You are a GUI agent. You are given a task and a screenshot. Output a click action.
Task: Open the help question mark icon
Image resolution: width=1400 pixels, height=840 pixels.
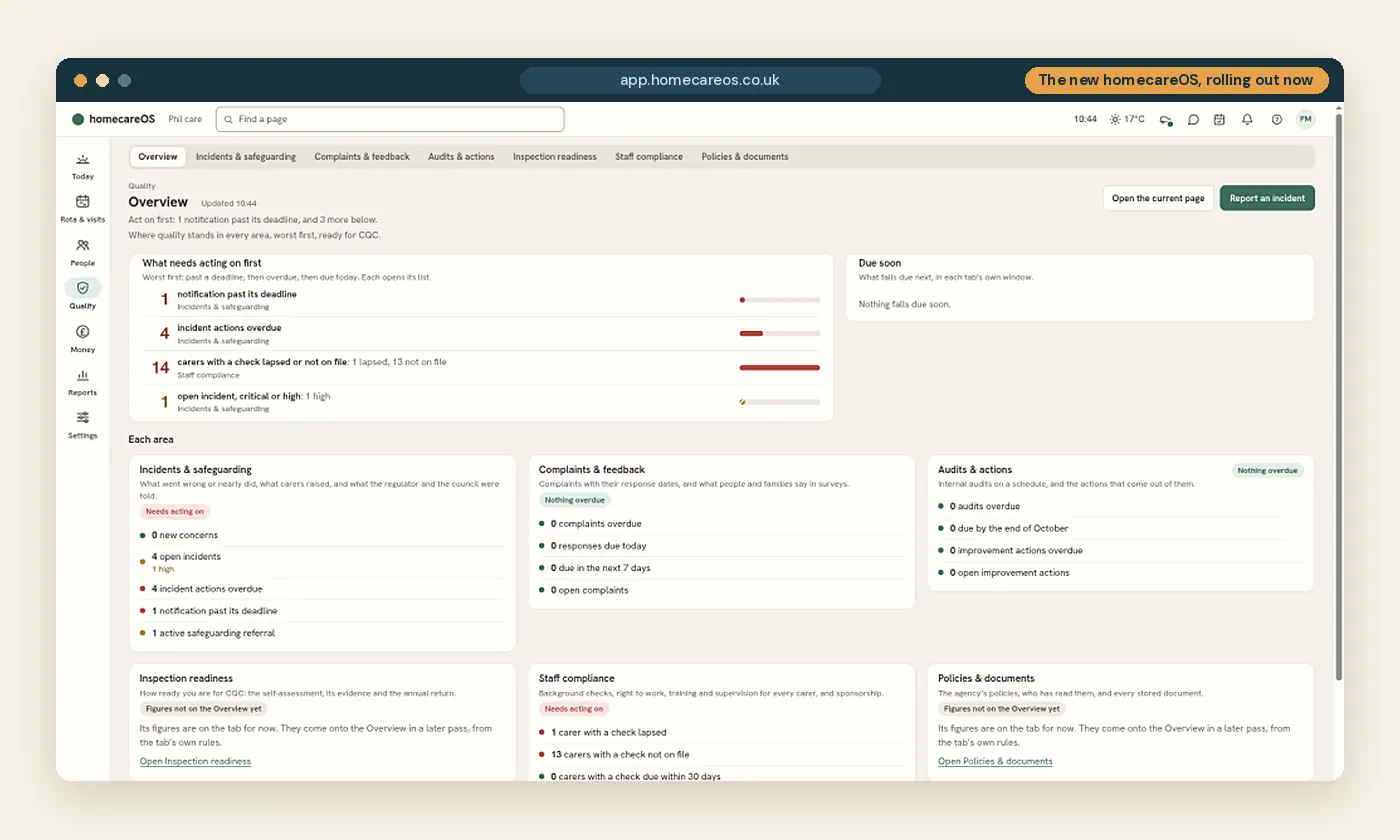[1277, 119]
